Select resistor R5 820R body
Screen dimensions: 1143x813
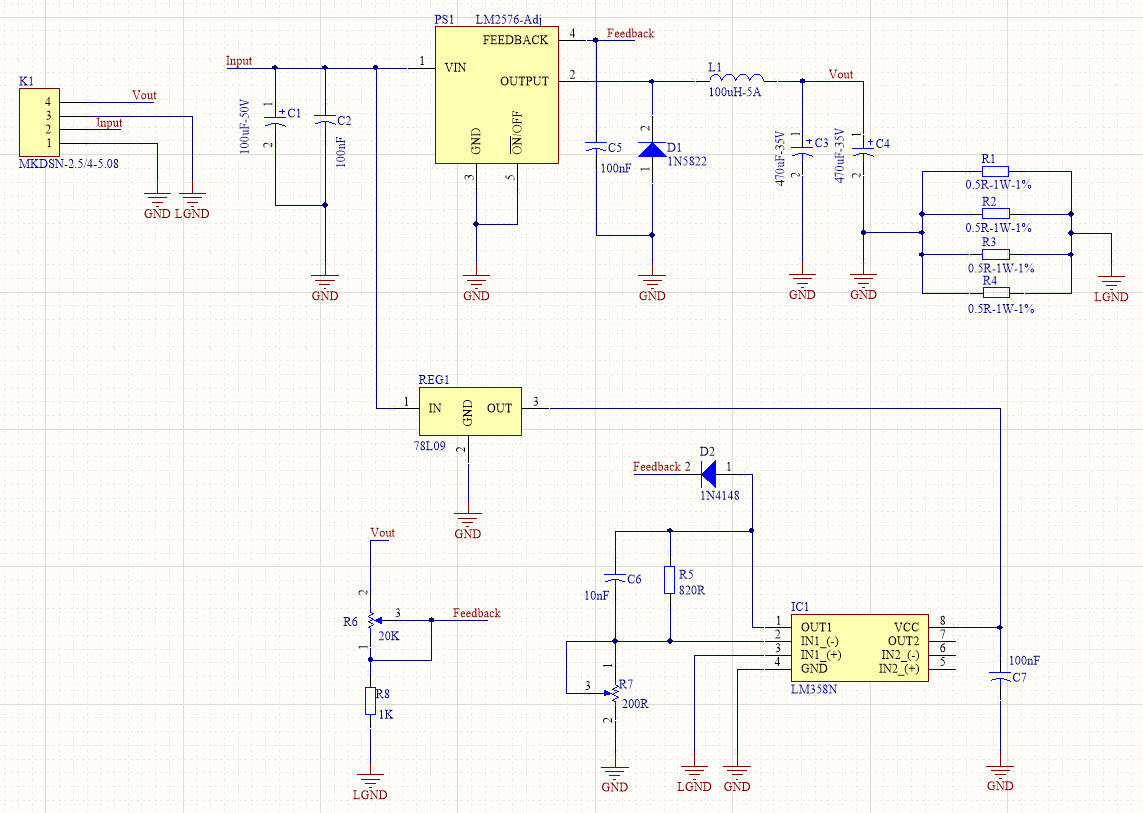click(669, 580)
